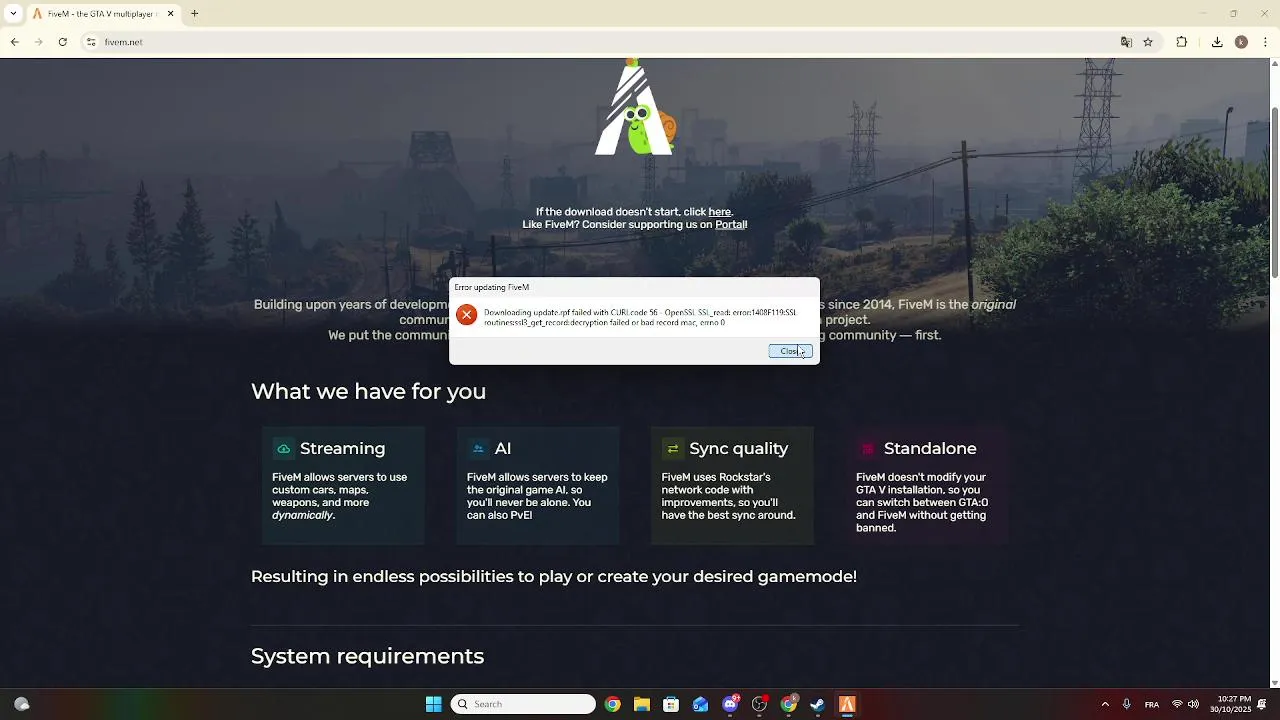Click the Sync quality feature icon
1280x720 pixels.
[x=672, y=449]
